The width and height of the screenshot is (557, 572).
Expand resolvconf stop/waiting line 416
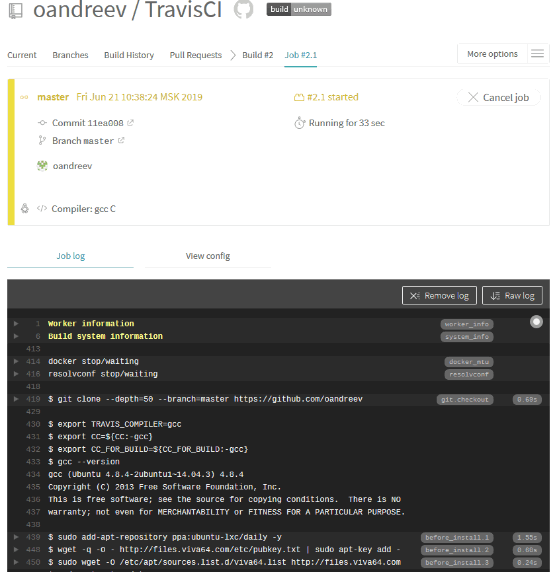[16, 374]
